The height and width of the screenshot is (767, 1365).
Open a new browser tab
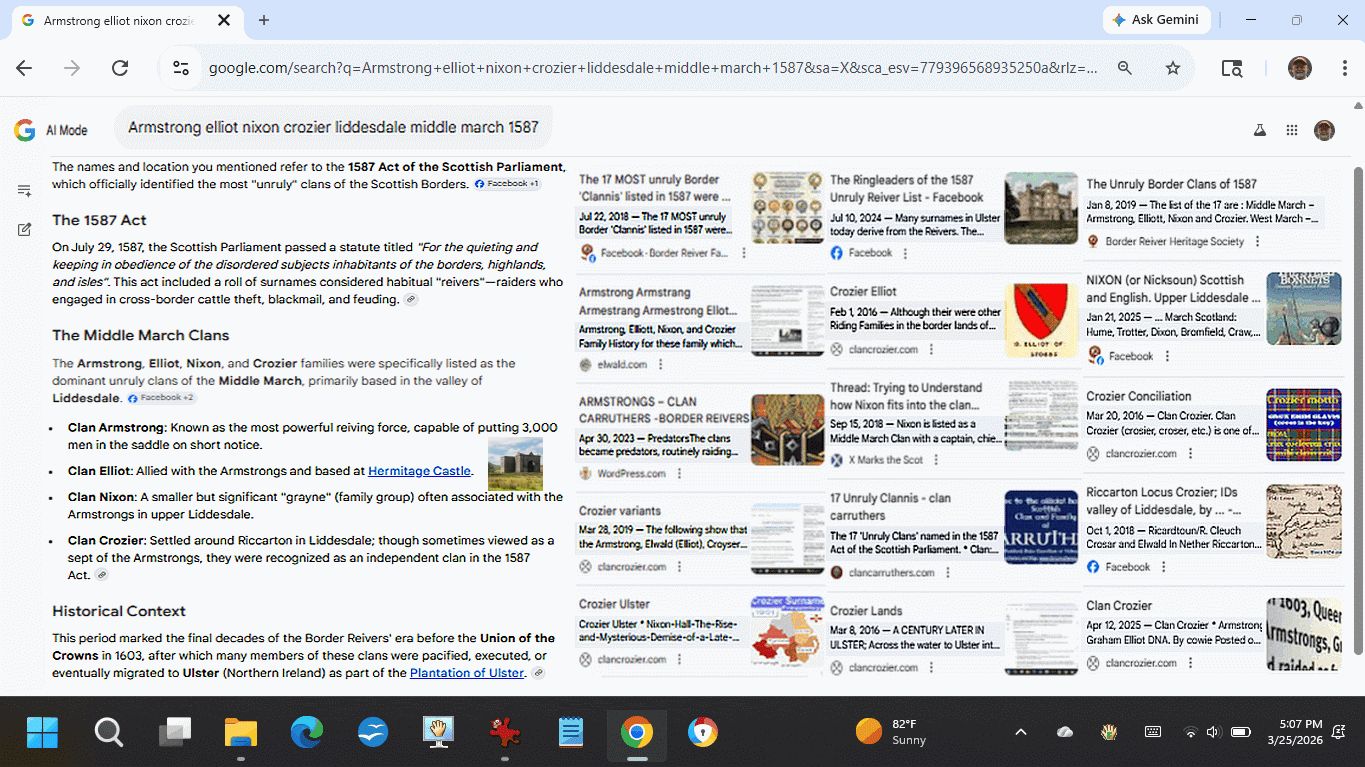(x=264, y=20)
